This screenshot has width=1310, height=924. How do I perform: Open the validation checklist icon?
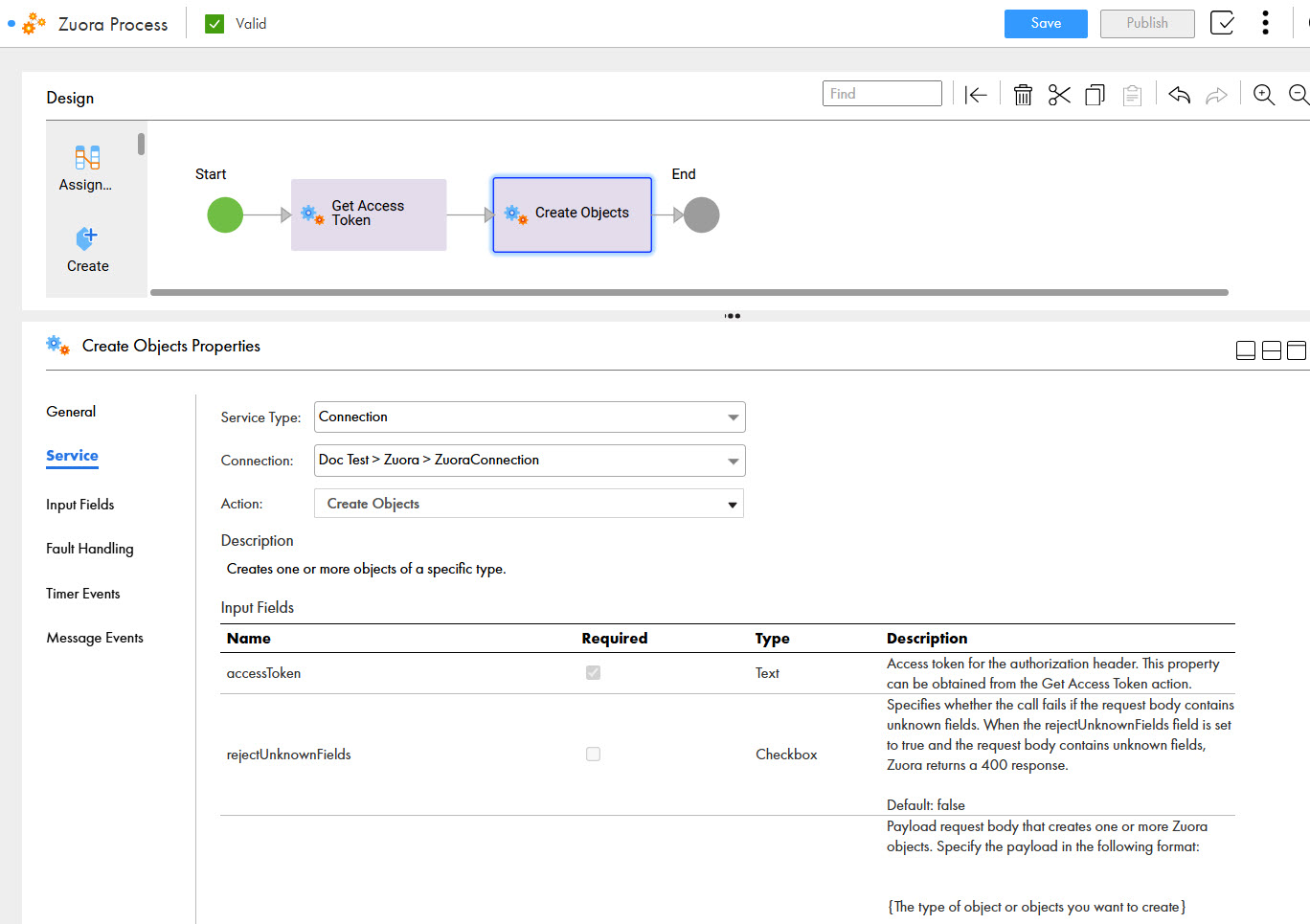(1222, 23)
